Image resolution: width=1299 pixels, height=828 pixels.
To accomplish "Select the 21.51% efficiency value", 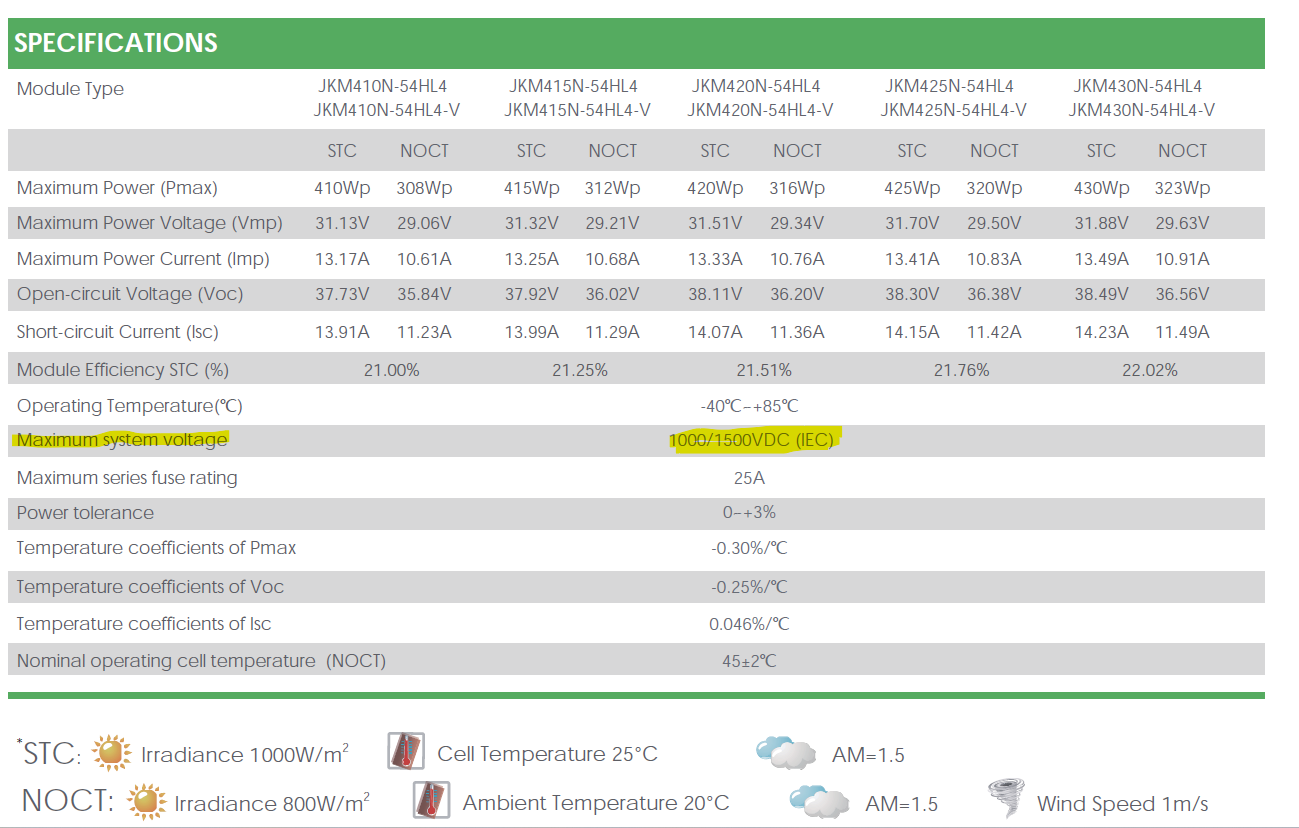I will (x=764, y=370).
